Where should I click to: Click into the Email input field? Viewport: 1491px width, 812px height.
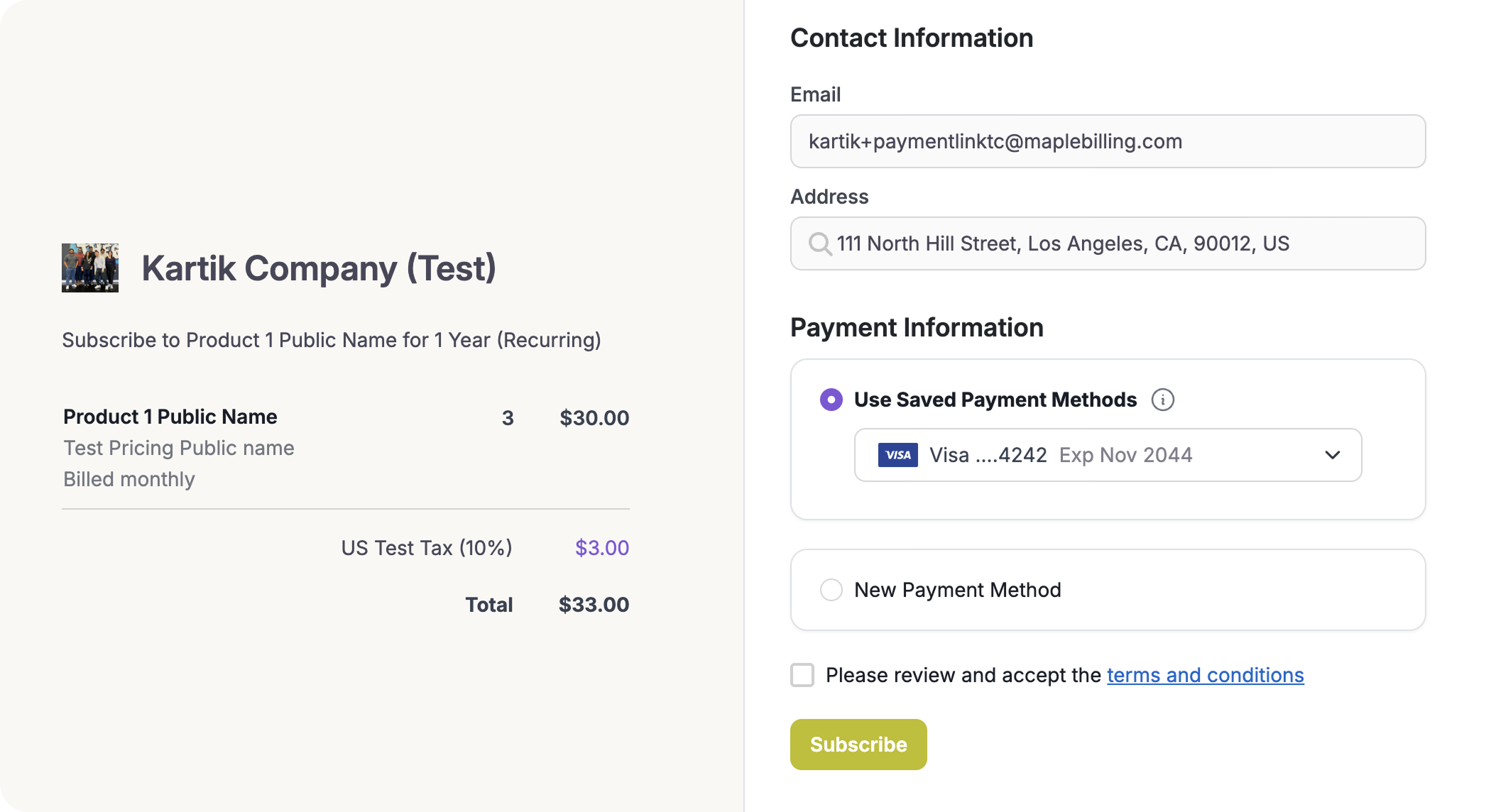pos(1108,141)
